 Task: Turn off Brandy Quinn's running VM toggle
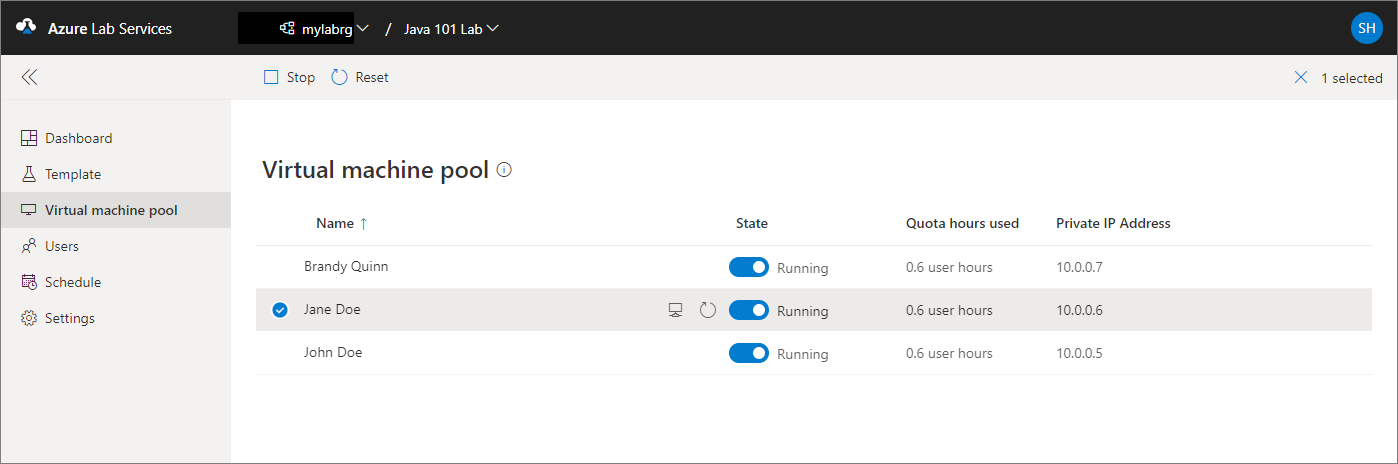tap(748, 267)
